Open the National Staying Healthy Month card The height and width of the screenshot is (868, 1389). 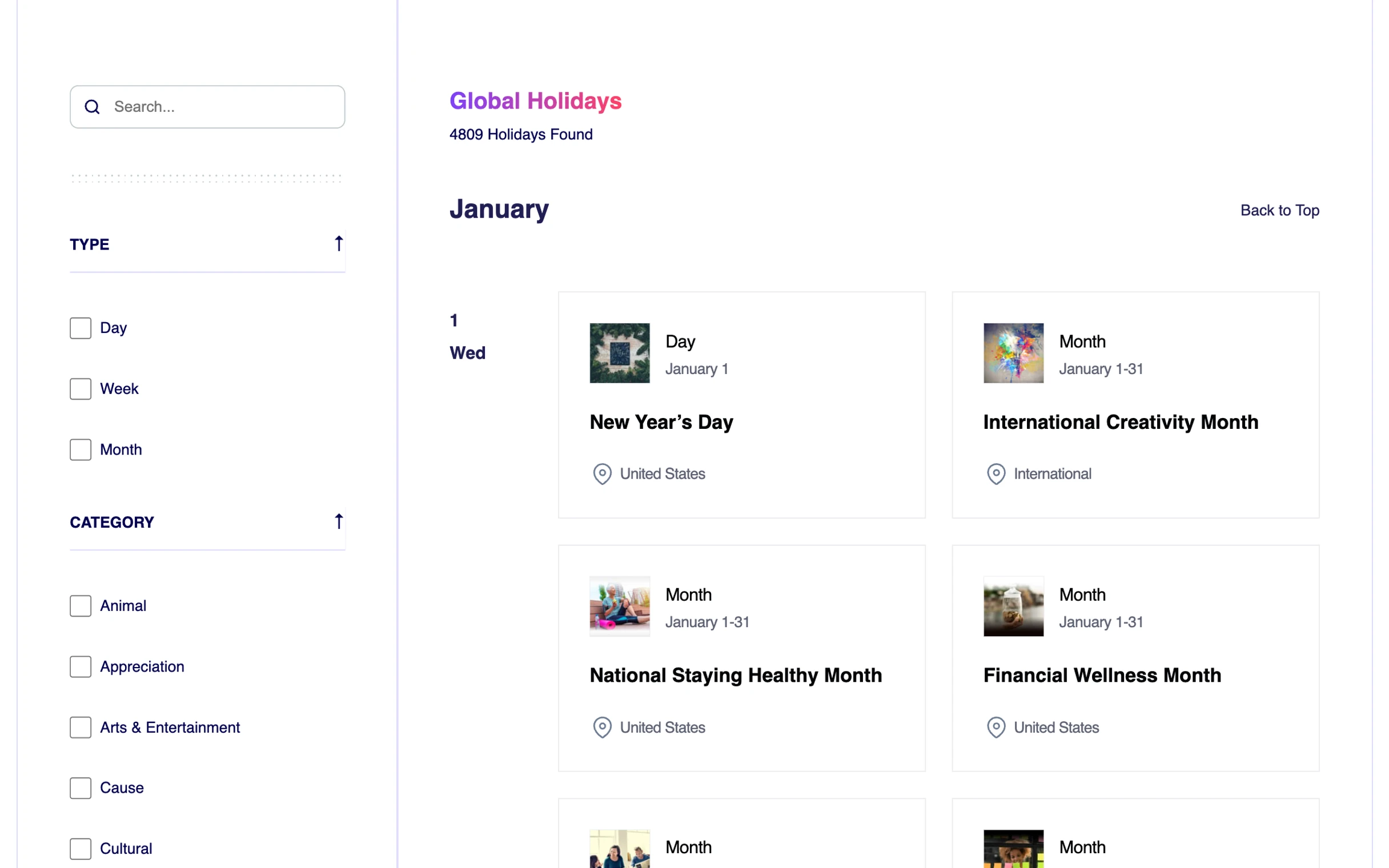pos(735,675)
